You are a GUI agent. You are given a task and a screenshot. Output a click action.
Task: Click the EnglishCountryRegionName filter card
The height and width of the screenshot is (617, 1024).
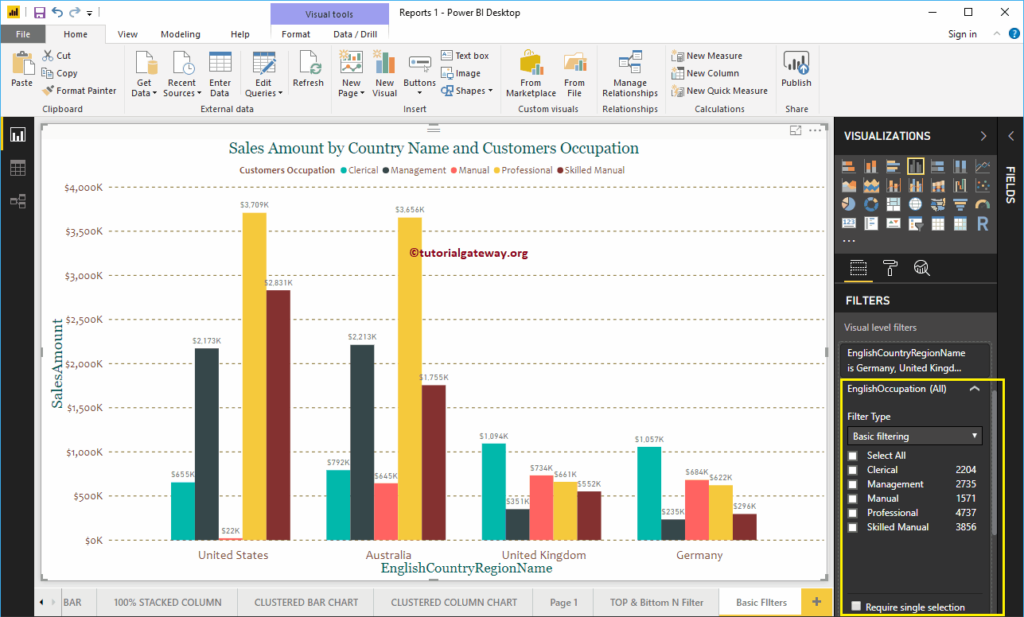[914, 360]
